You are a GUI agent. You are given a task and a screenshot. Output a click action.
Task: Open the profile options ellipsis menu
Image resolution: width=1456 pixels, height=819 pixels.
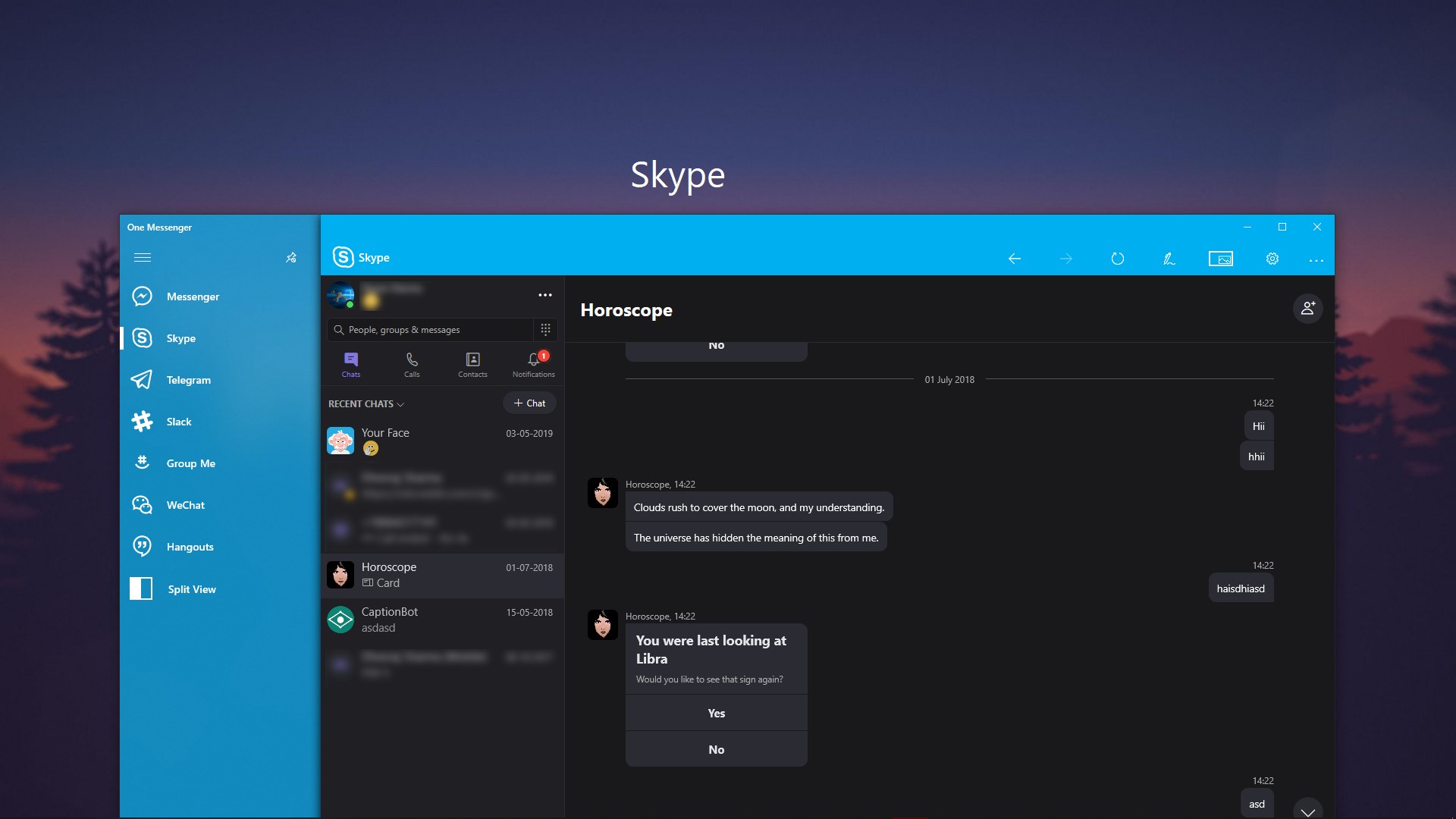click(x=545, y=295)
